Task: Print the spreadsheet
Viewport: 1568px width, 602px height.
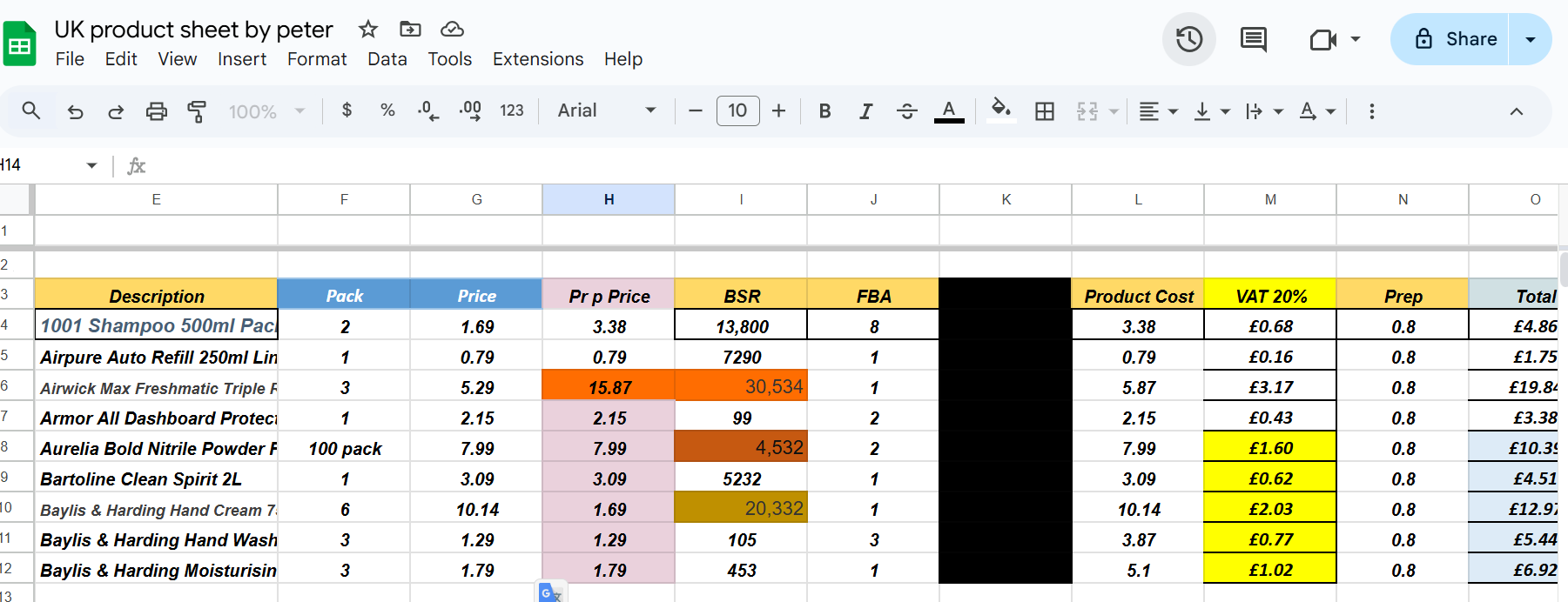Action: point(157,111)
